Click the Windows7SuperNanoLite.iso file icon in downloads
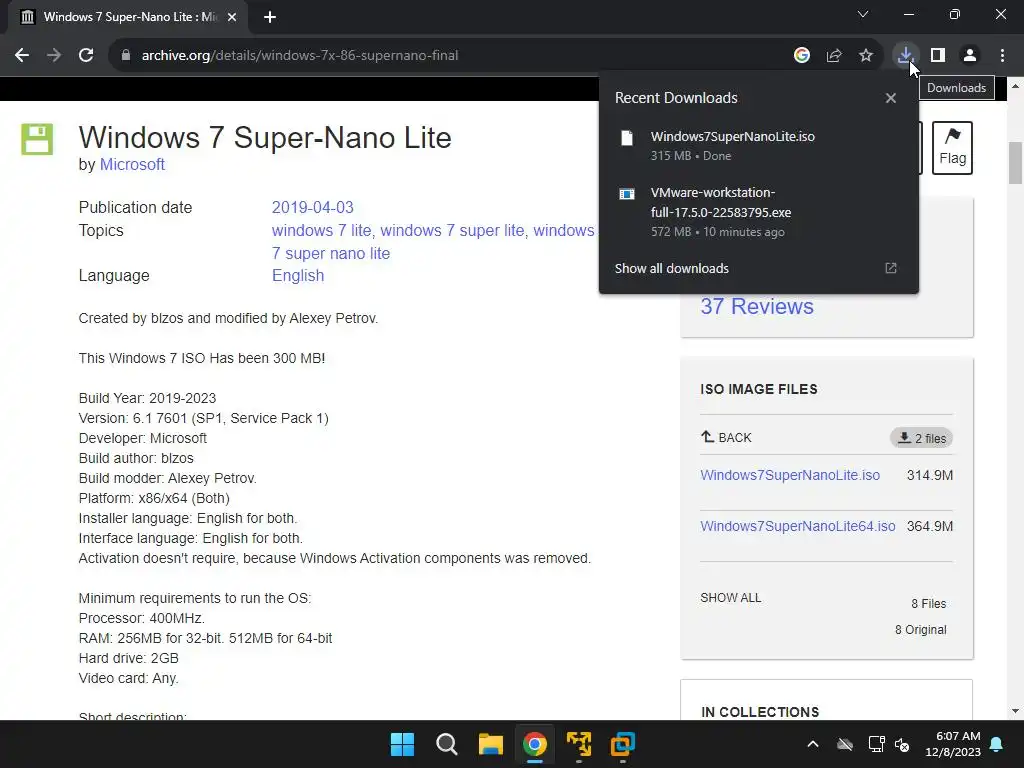Viewport: 1024px width, 768px height. point(627,138)
